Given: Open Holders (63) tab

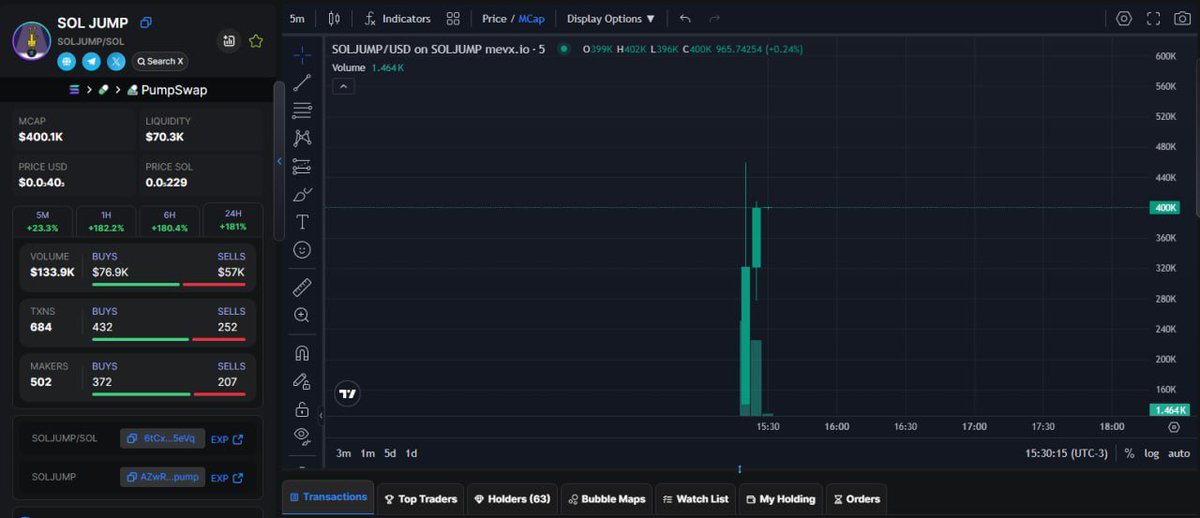Looking at the screenshot, I should click(x=512, y=498).
